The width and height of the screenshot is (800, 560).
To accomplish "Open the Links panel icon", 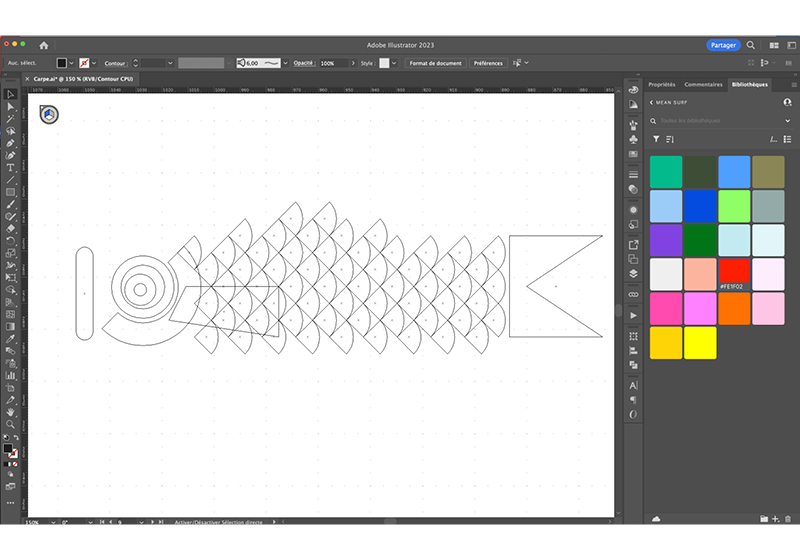I will [x=633, y=295].
